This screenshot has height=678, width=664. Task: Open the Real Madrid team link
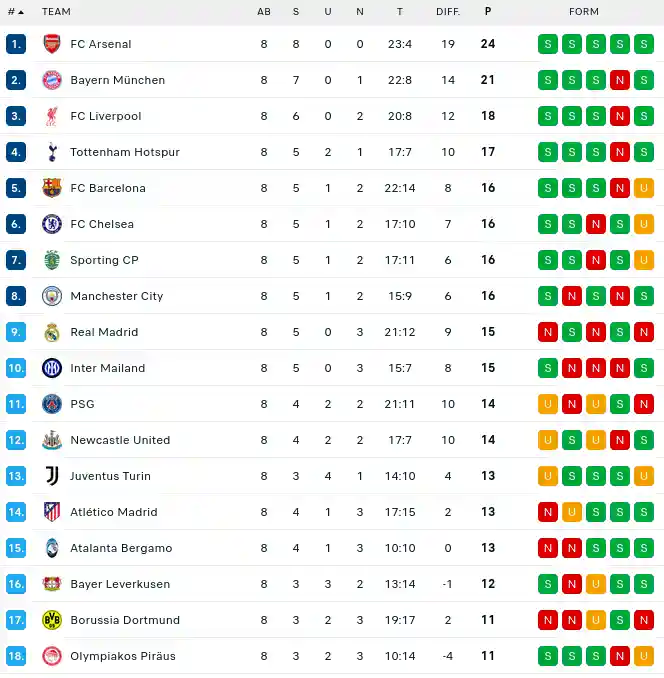pos(104,332)
